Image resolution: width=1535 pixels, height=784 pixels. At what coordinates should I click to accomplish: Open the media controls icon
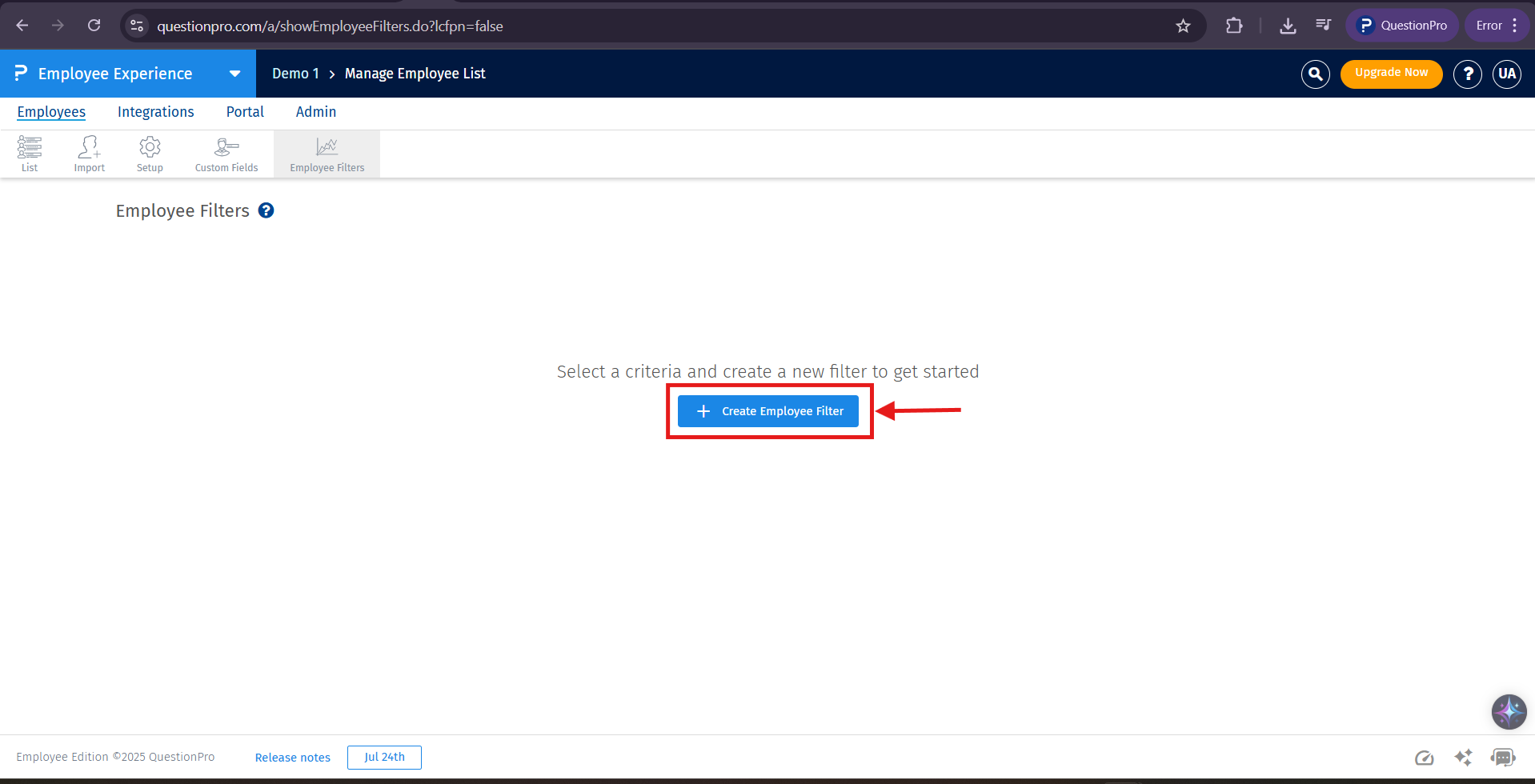click(x=1323, y=26)
